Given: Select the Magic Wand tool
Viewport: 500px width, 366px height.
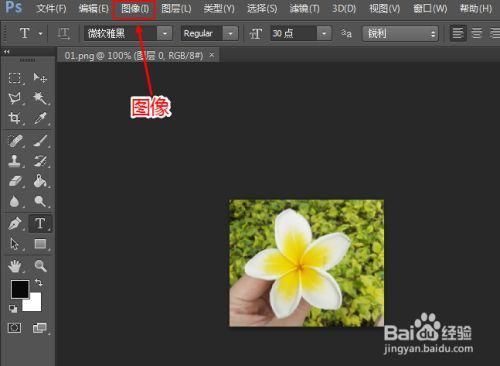Looking at the screenshot, I should point(40,98).
